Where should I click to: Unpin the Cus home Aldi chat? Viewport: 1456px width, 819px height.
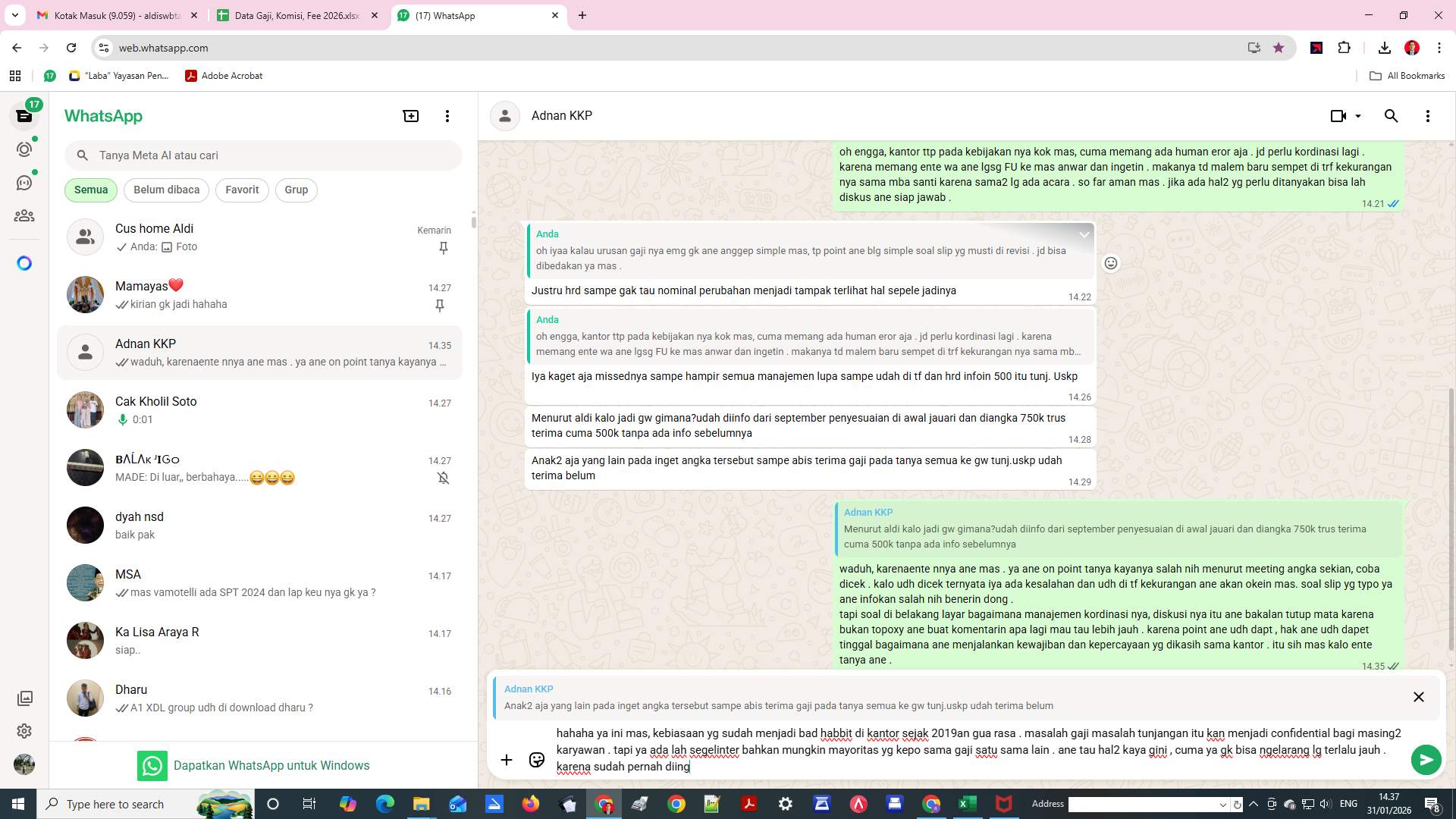(443, 248)
